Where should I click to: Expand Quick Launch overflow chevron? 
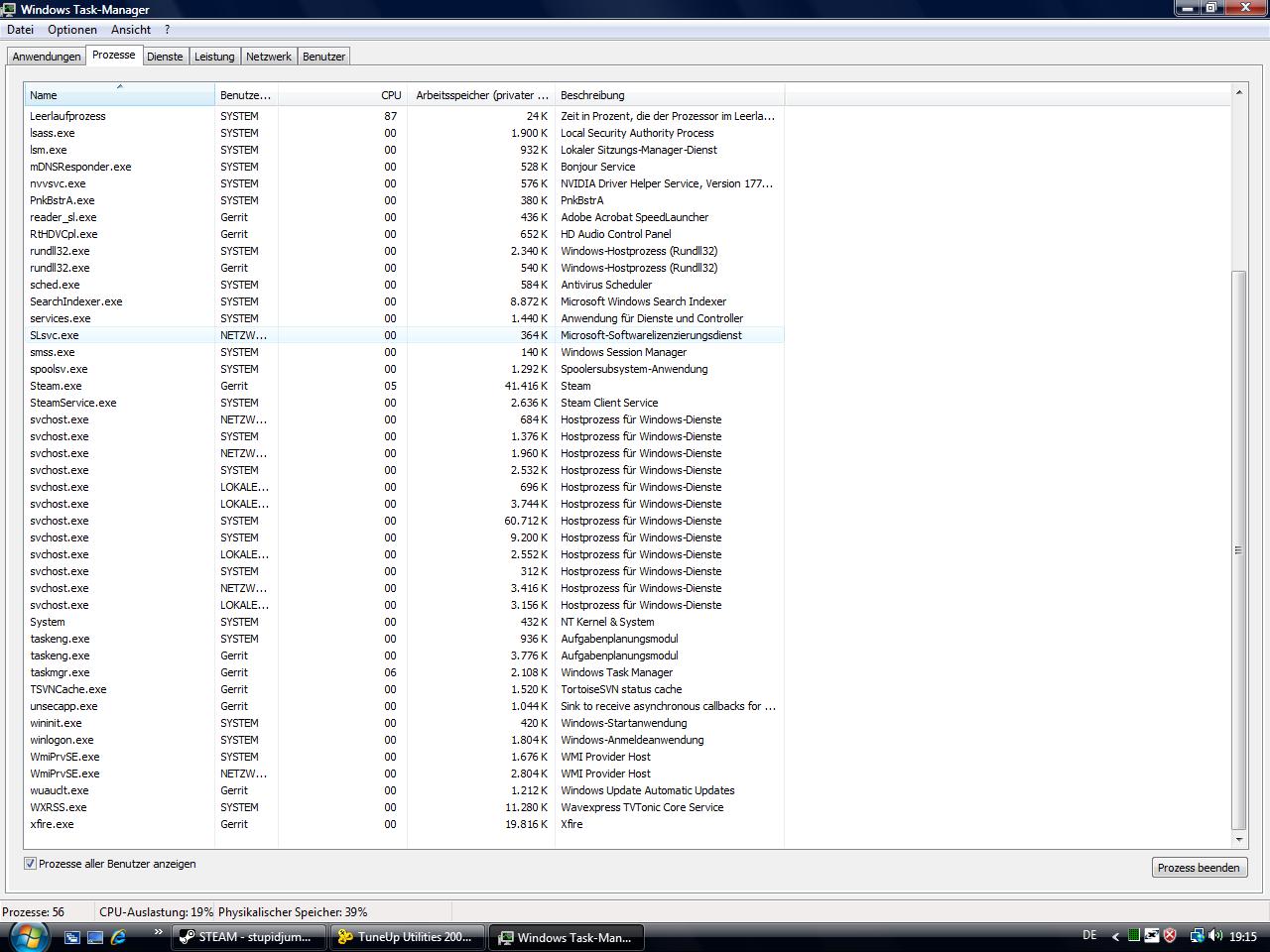(157, 932)
